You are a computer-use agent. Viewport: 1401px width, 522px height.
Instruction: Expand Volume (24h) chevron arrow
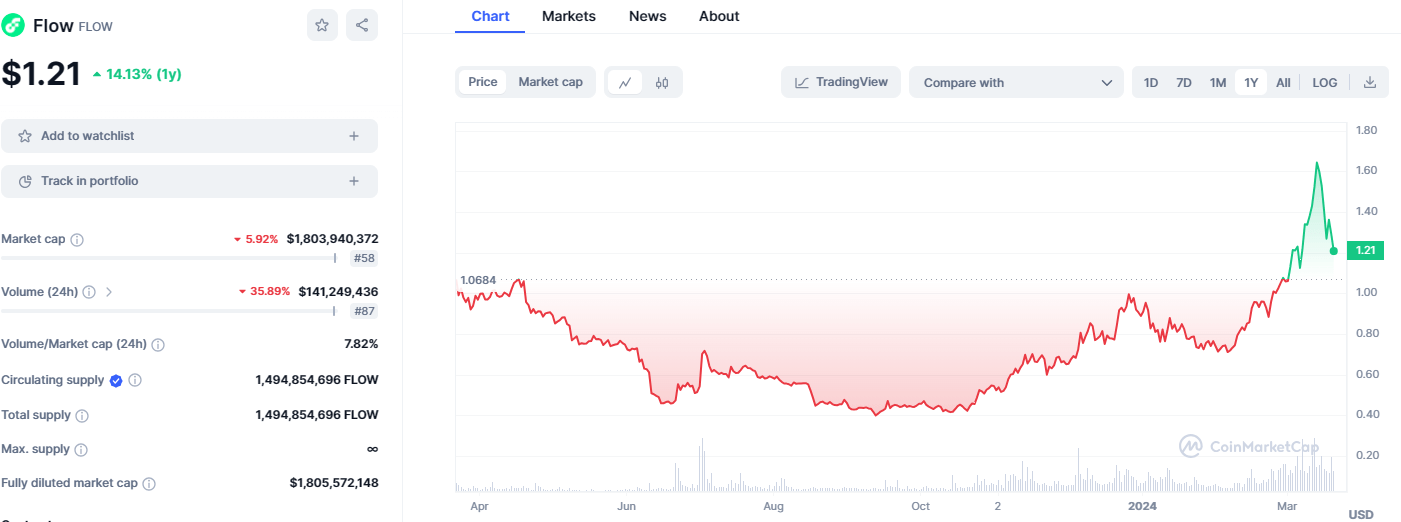[109, 292]
